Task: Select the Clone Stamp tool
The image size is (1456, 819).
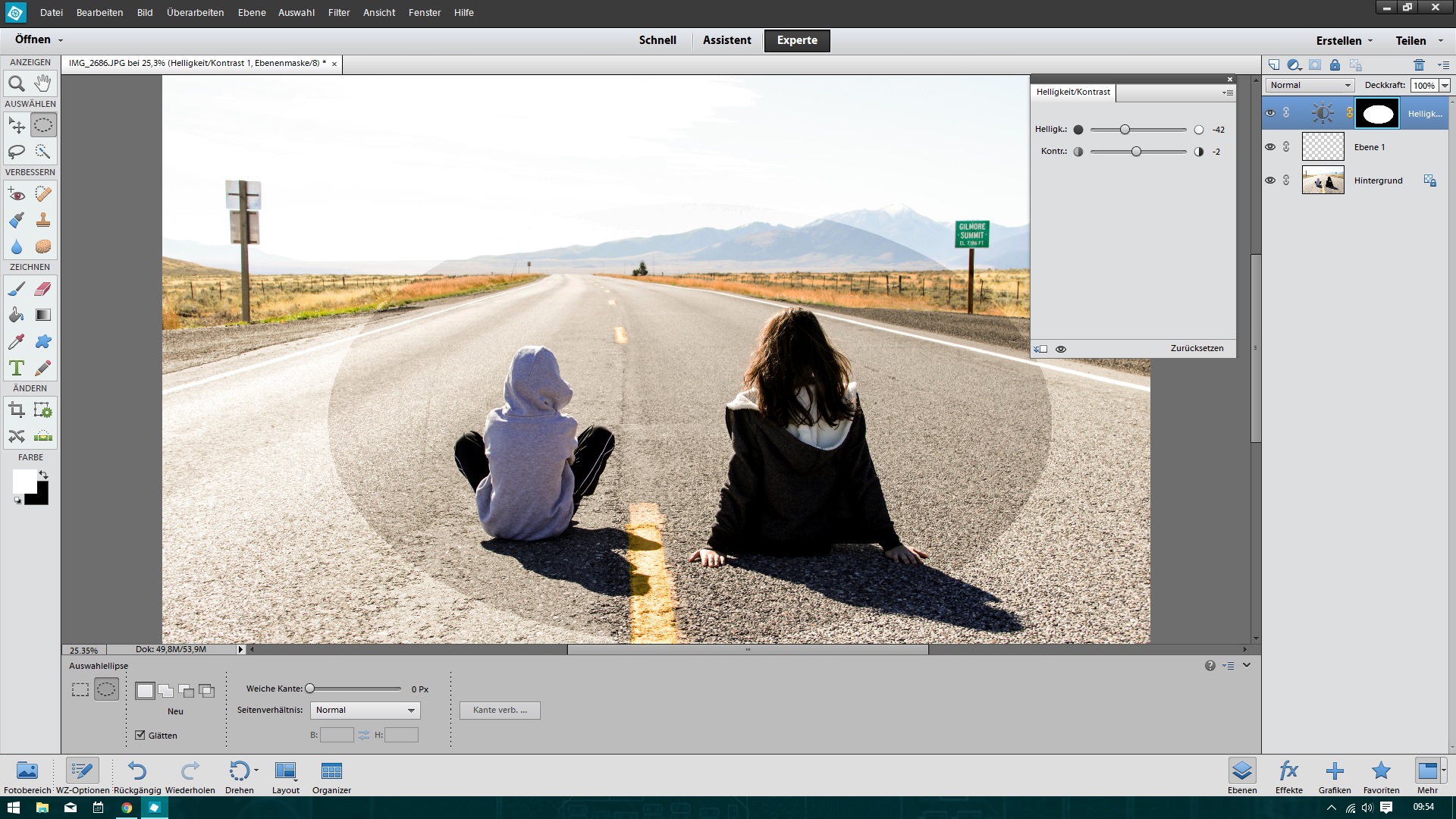Action: pos(43,221)
